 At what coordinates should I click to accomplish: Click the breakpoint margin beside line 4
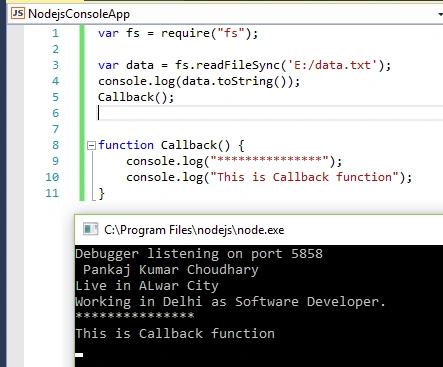15,81
